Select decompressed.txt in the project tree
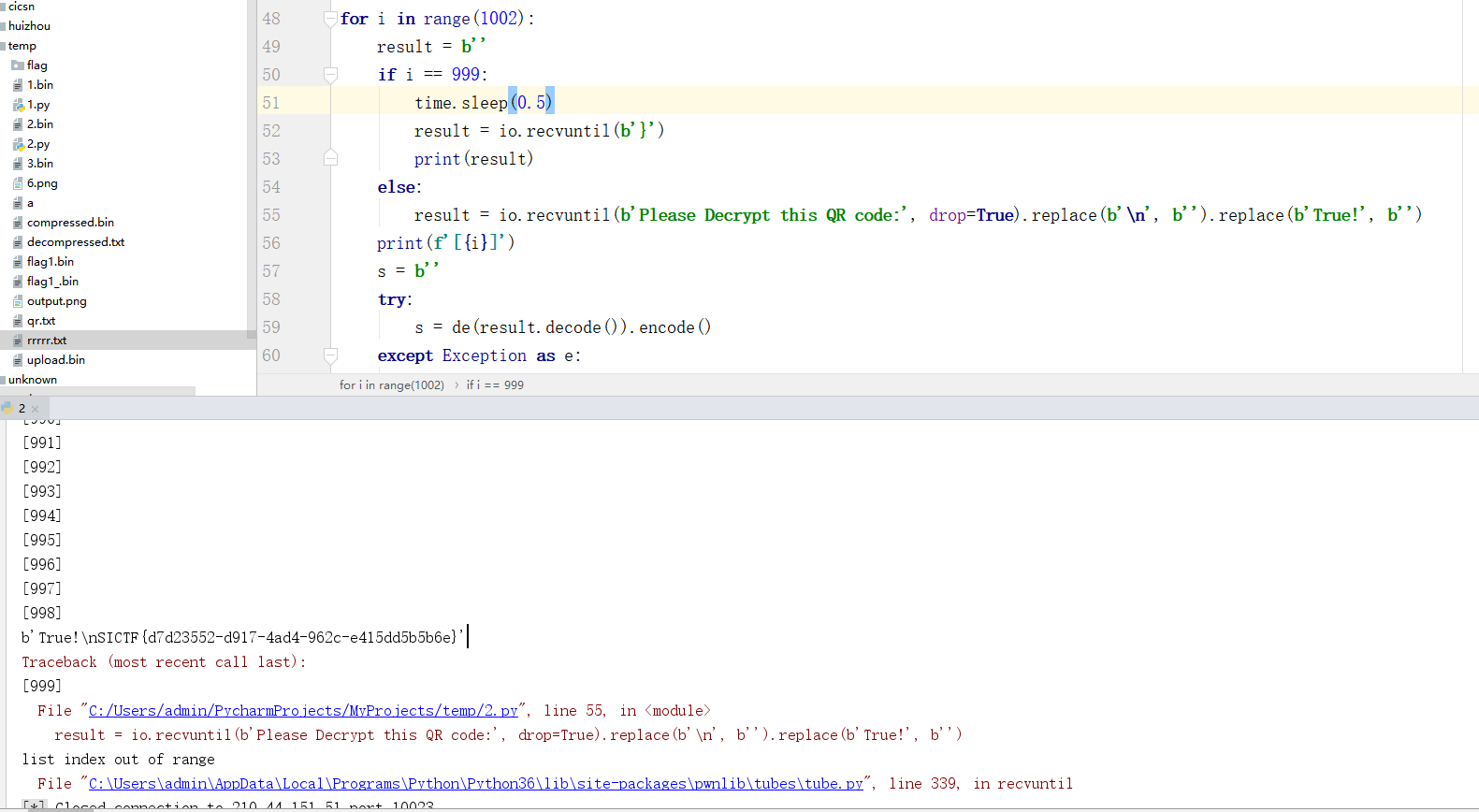 pyautogui.click(x=75, y=242)
